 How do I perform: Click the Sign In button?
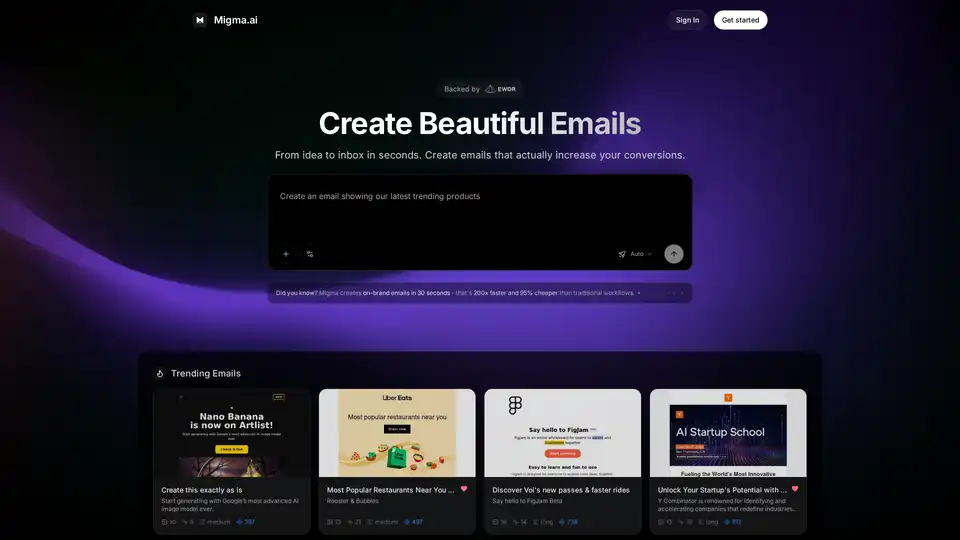pos(687,20)
